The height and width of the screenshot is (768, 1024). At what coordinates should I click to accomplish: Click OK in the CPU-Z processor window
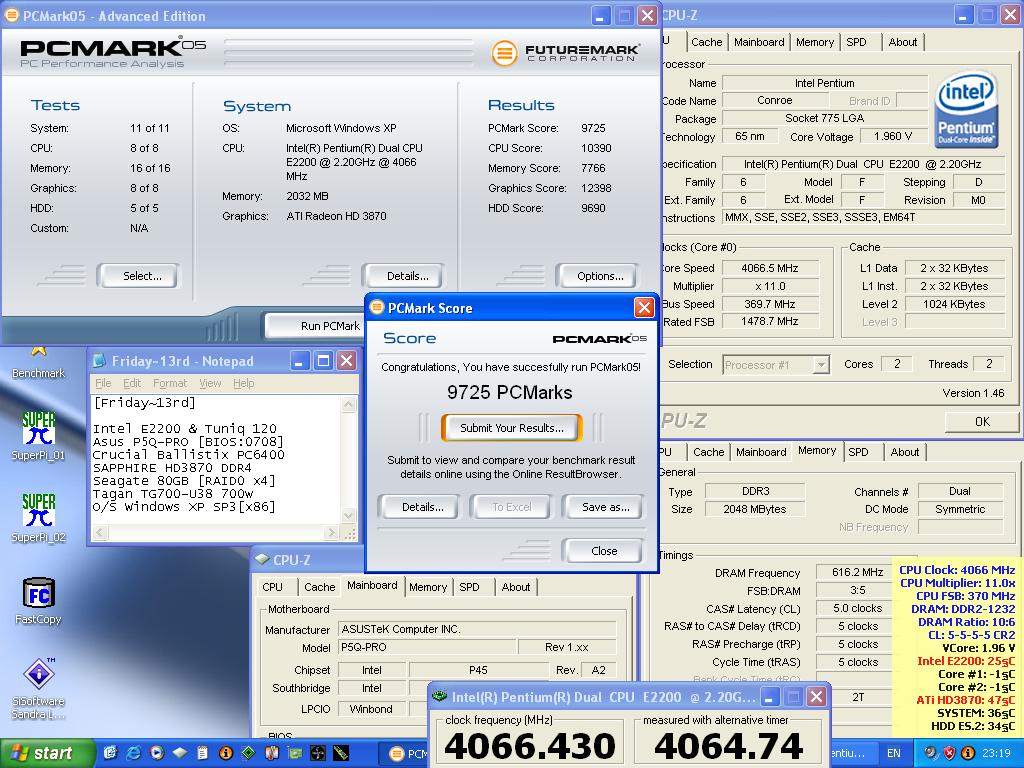click(x=982, y=422)
